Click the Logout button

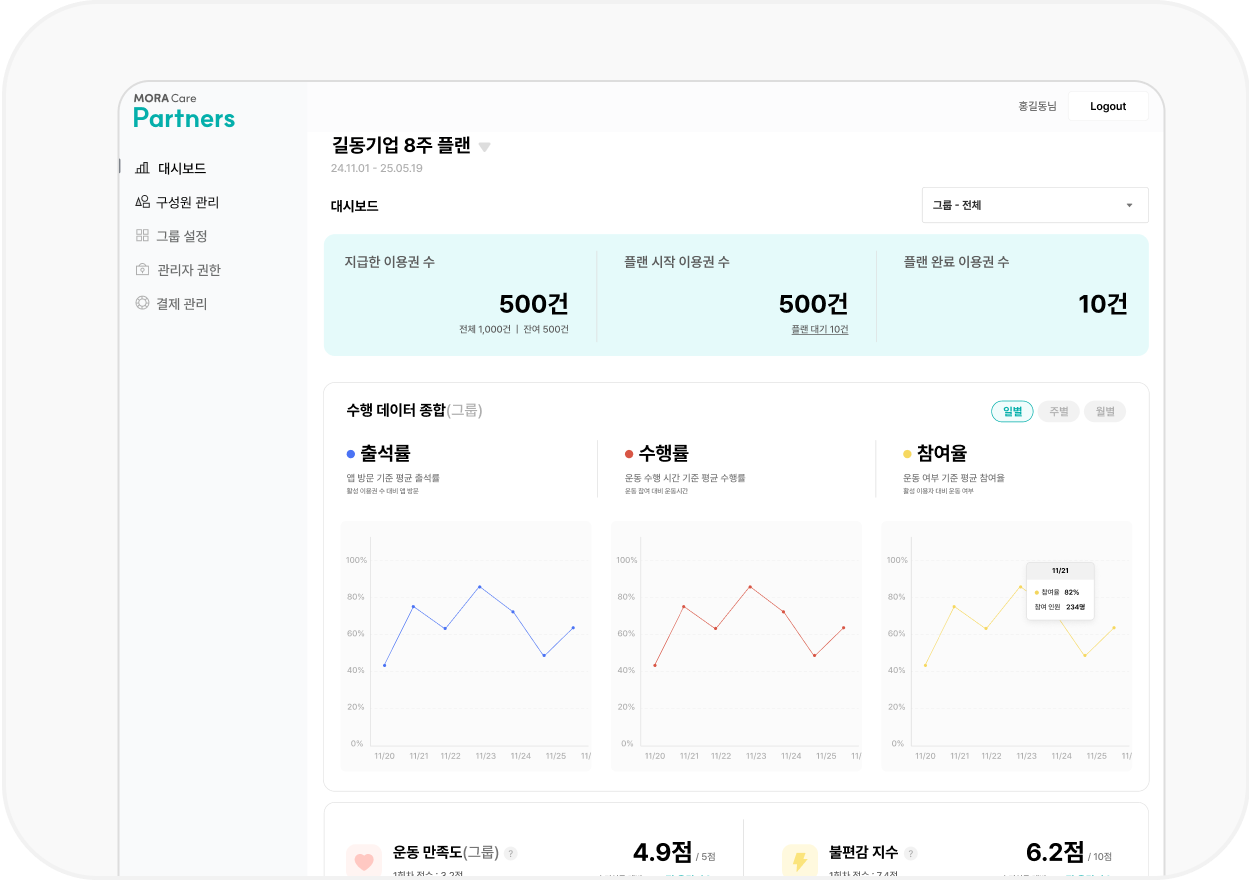pos(1107,106)
